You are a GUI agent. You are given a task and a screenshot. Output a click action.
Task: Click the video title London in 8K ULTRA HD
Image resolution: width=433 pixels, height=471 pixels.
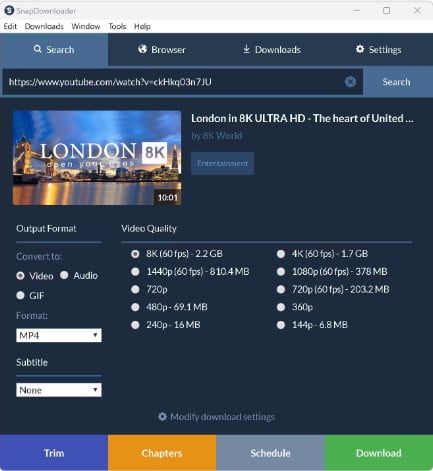pos(302,118)
